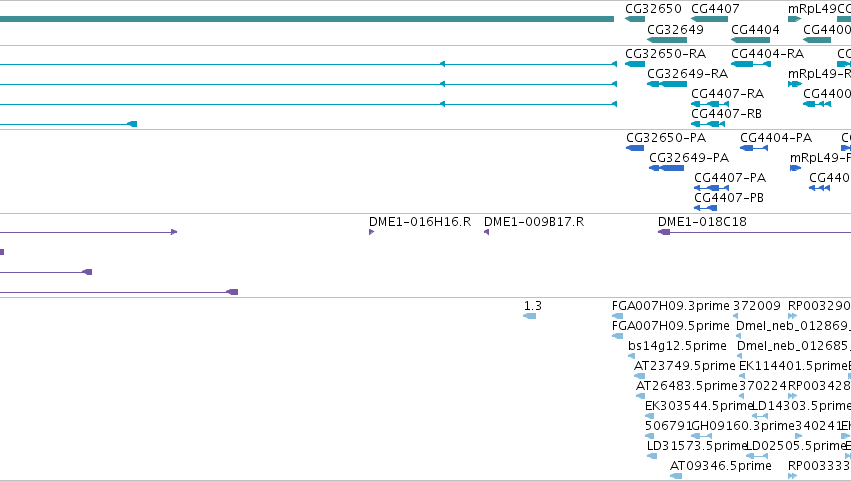Viewport: 851px width, 481px height.
Task: Click the DME1-016H16.R label
Action: click(420, 222)
